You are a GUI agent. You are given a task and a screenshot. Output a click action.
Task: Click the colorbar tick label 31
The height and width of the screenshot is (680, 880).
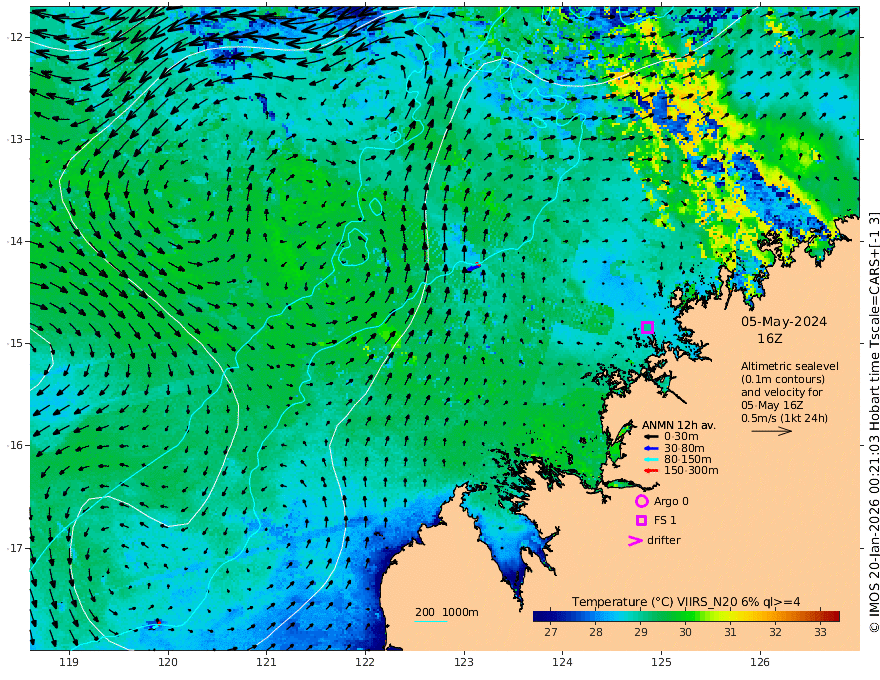click(730, 632)
